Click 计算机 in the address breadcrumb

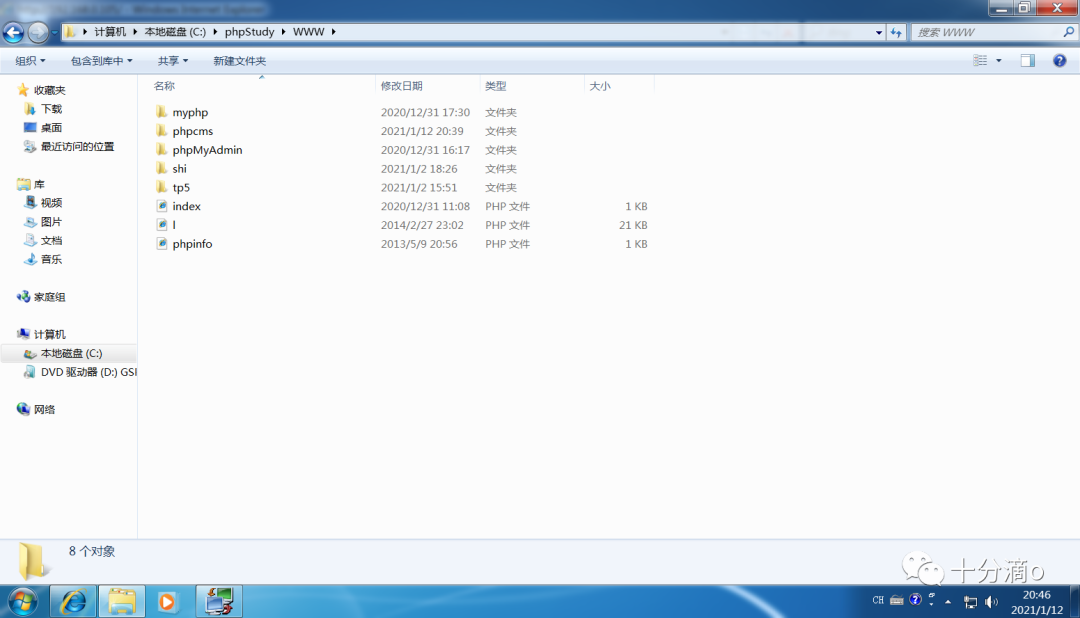click(x=110, y=32)
